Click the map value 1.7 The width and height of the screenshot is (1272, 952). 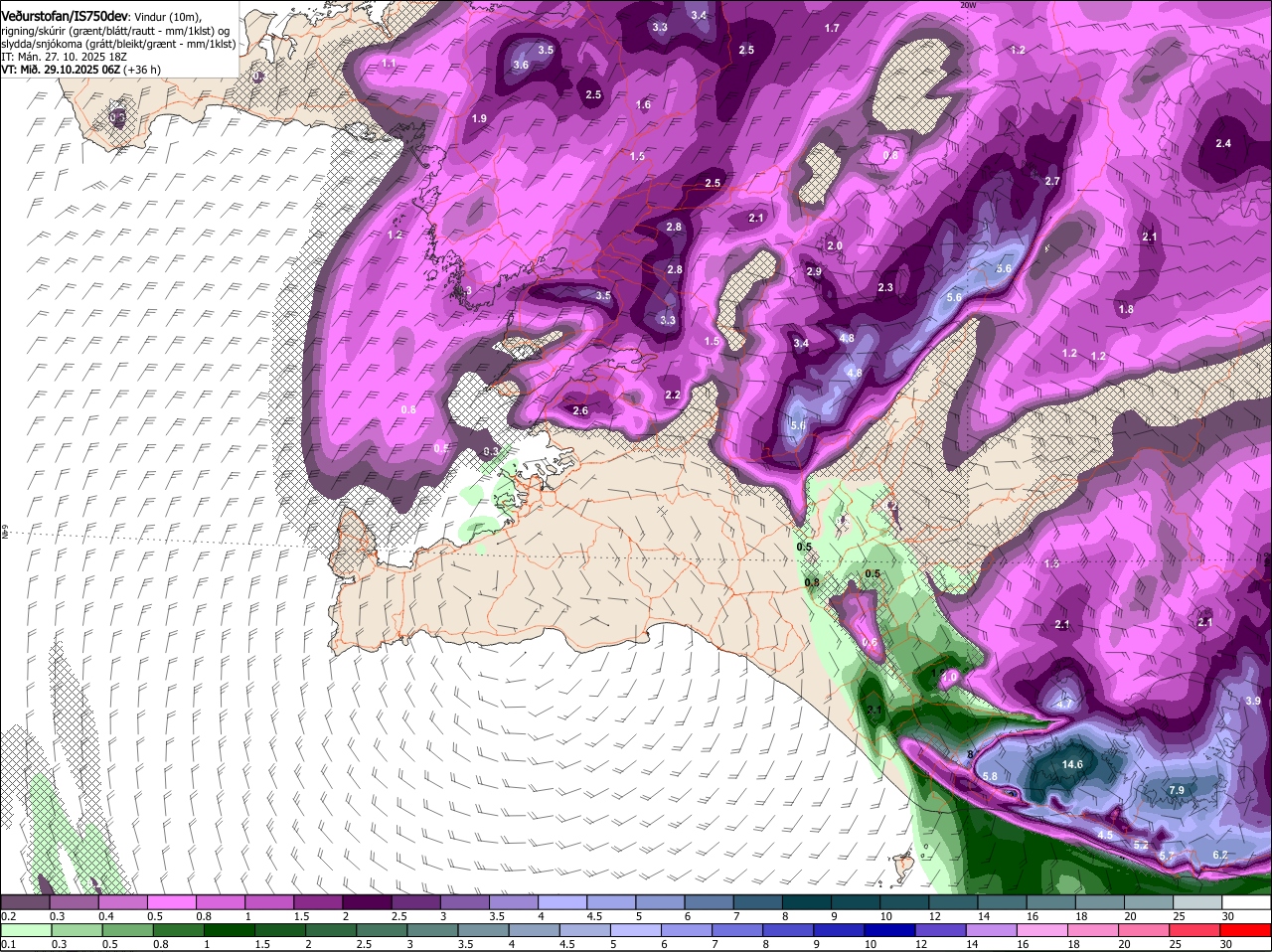832,29
